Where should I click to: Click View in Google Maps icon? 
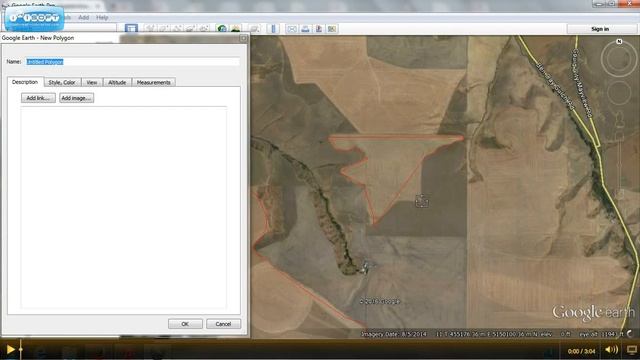[x=332, y=29]
